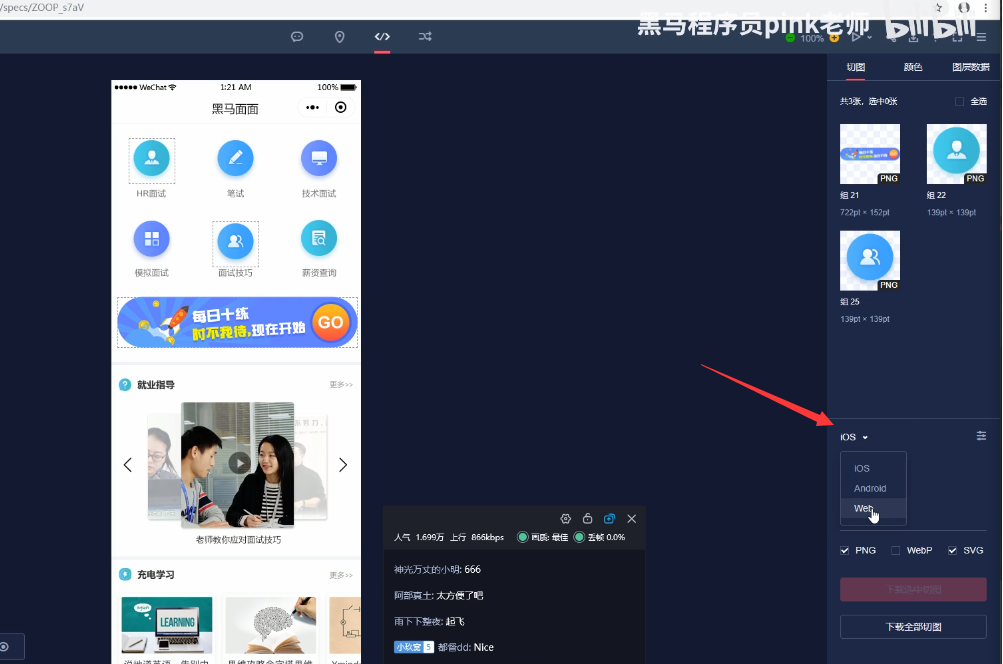This screenshot has height=664, width=1003.
Task: Close the live stream chat panel
Action: point(632,519)
